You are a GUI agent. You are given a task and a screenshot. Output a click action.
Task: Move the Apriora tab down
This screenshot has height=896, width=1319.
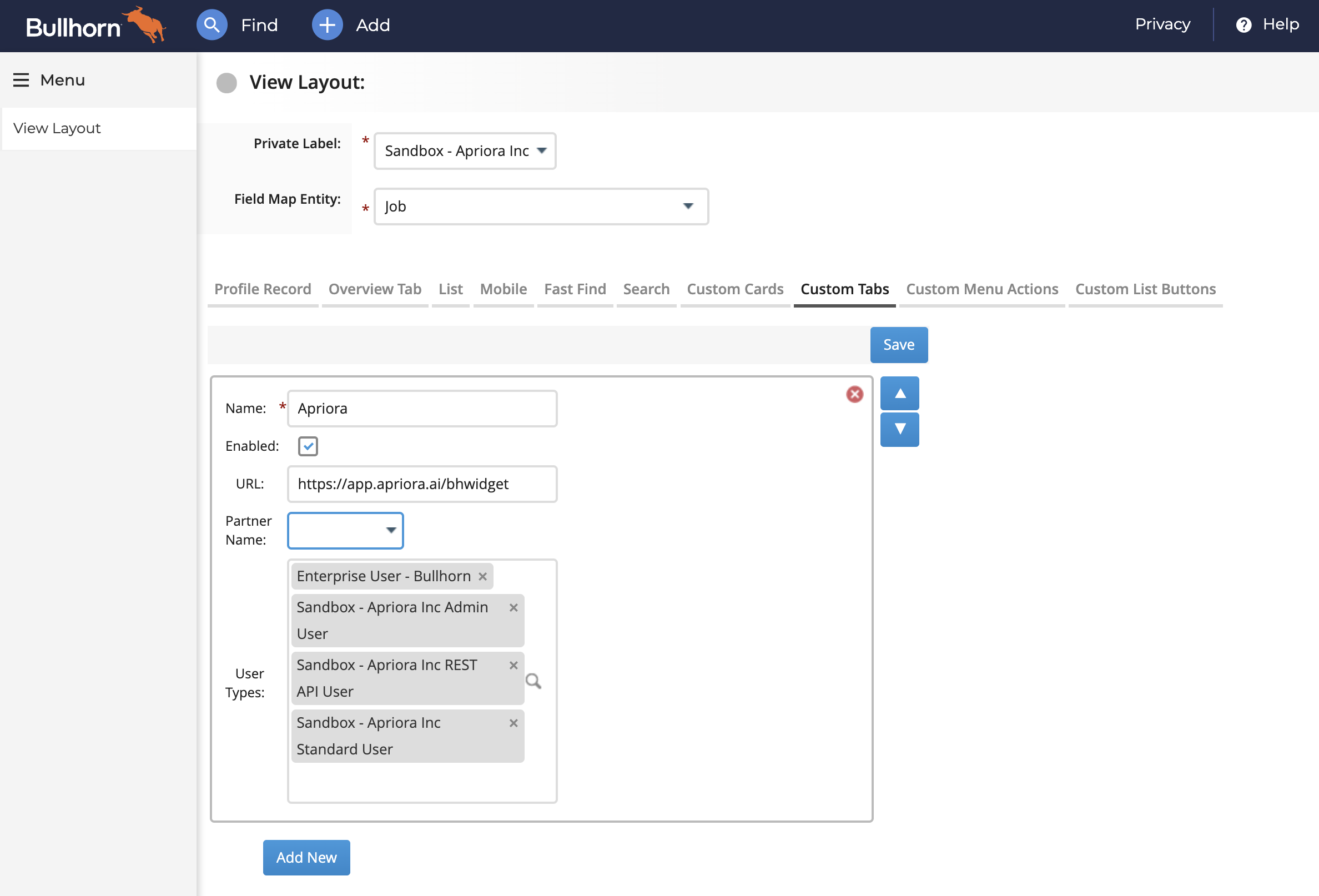(899, 429)
